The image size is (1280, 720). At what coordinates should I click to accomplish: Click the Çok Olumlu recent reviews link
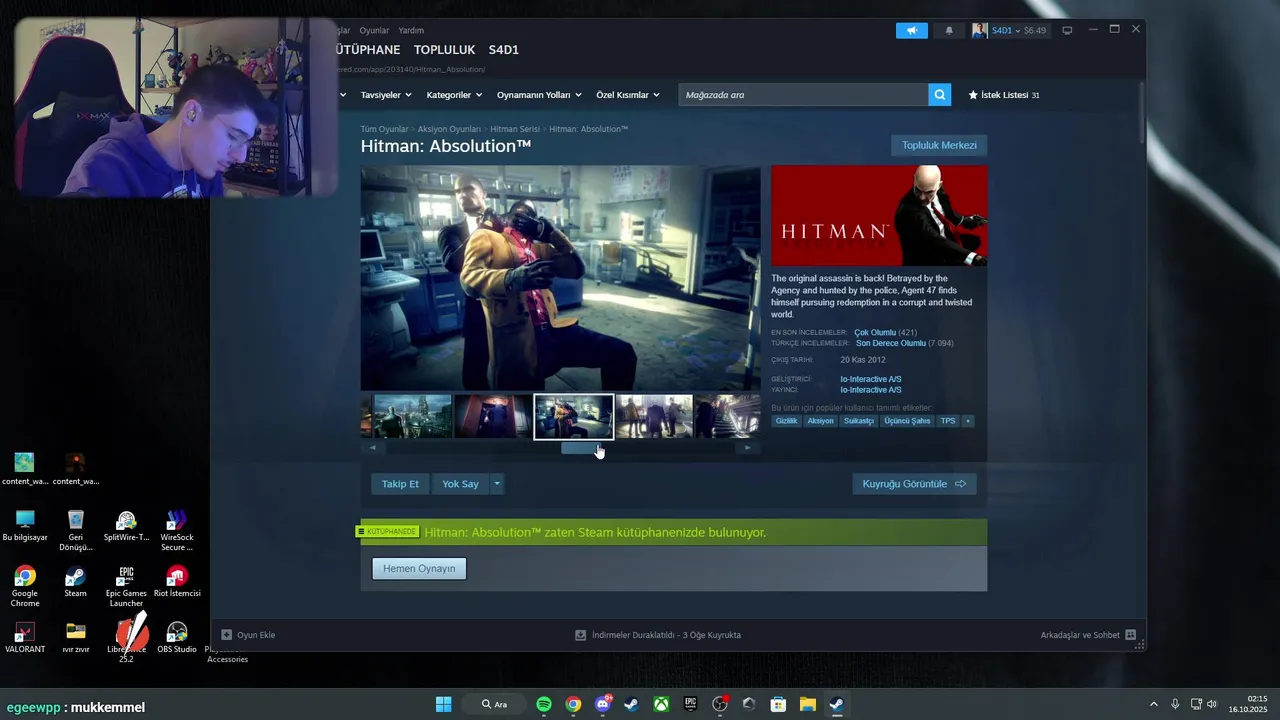875,332
